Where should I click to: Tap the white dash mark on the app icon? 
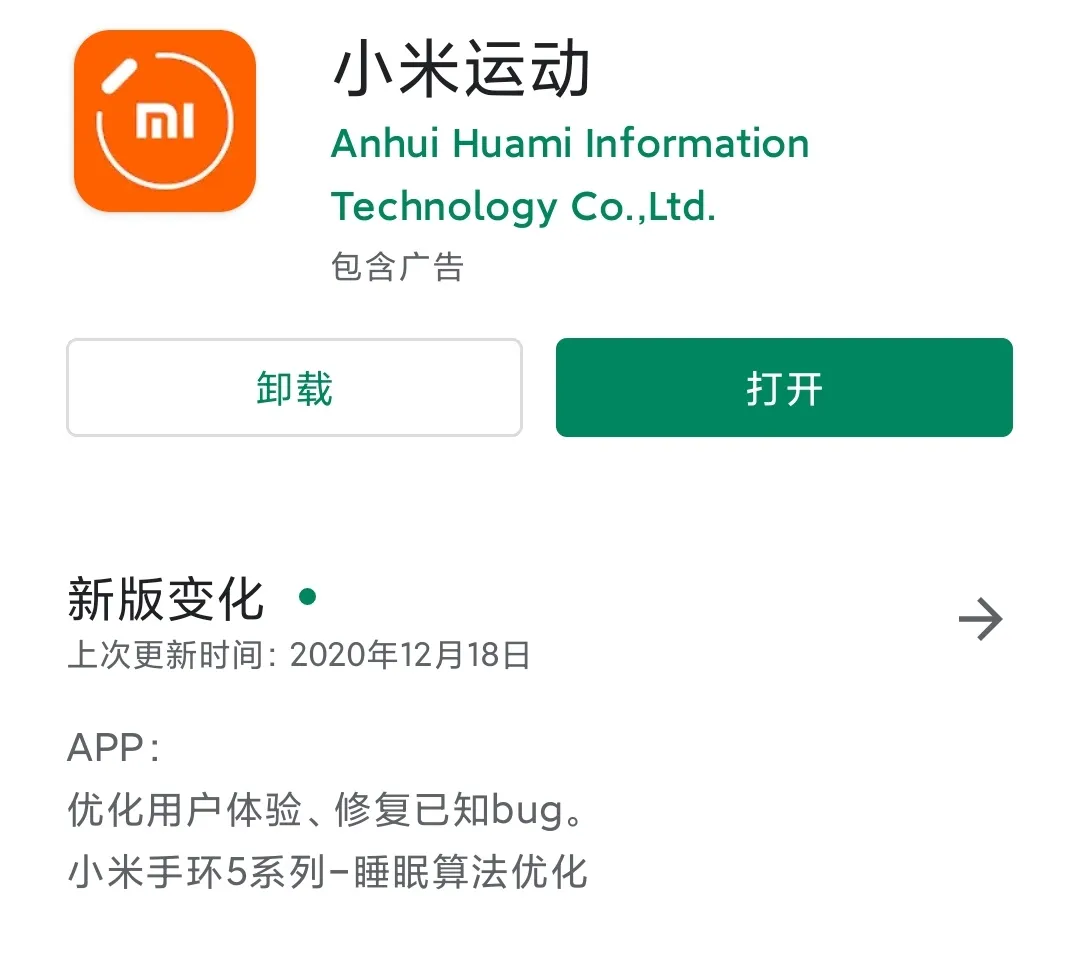click(x=119, y=76)
